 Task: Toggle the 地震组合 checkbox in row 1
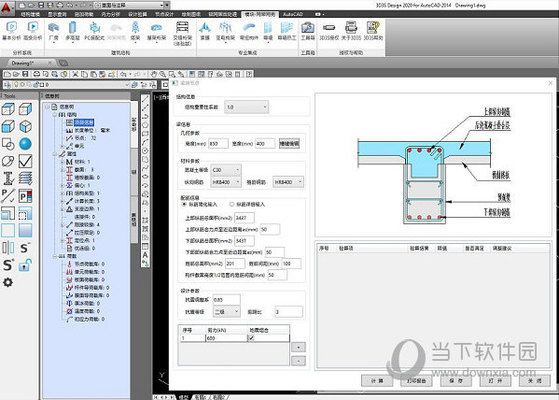[x=251, y=338]
